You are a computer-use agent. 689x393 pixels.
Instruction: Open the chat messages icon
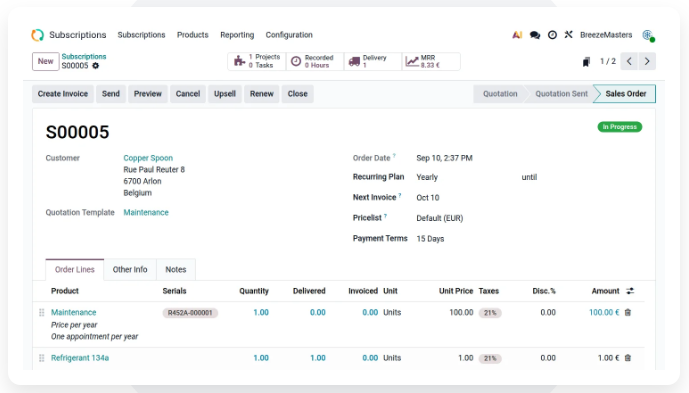pos(535,35)
